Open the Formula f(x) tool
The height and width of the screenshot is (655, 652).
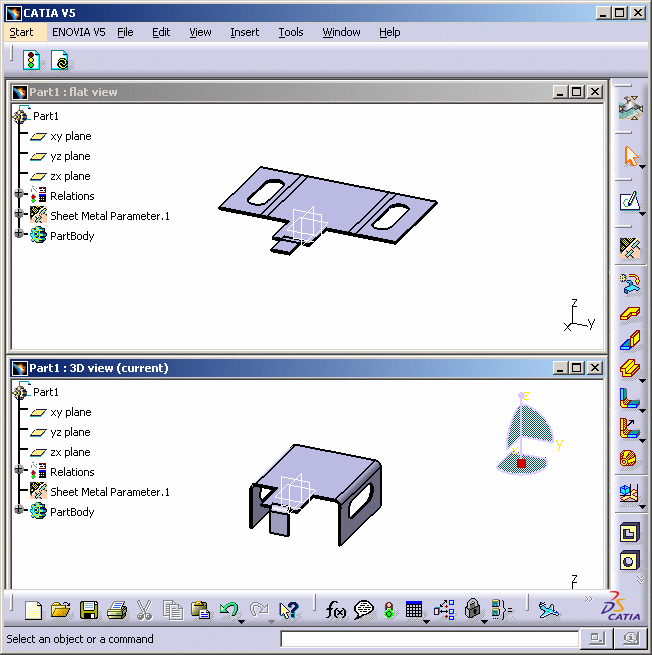pyautogui.click(x=336, y=609)
